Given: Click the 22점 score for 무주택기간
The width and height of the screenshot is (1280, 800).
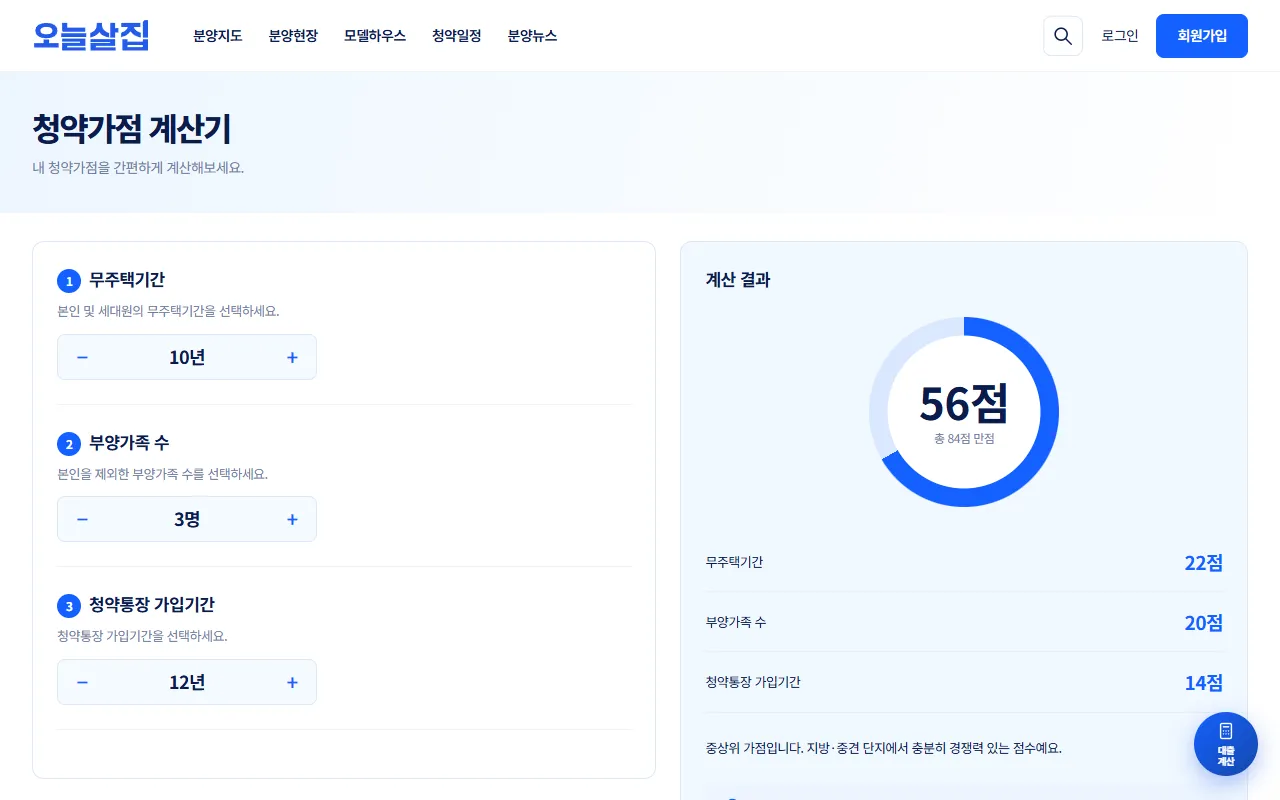Looking at the screenshot, I should (x=1204, y=562).
